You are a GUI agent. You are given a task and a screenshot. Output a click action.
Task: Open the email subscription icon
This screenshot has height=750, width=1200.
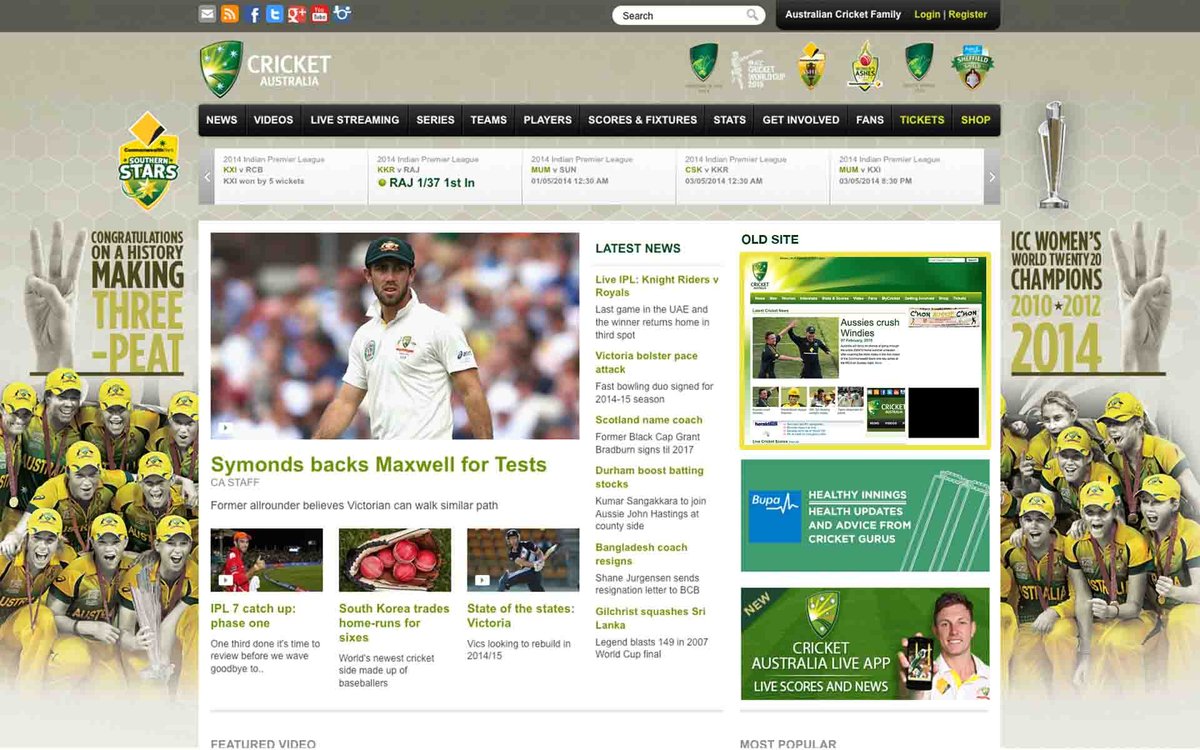click(207, 14)
